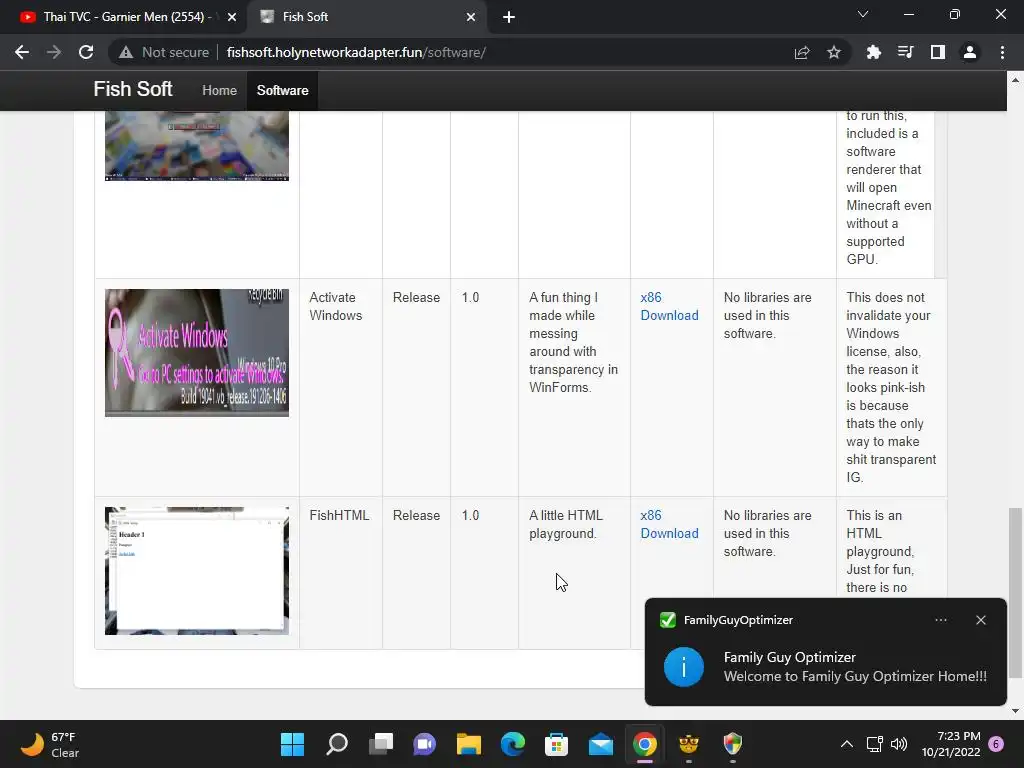Image resolution: width=1024 pixels, height=768 pixels.
Task: Open Task View on the taskbar
Action: click(x=381, y=744)
